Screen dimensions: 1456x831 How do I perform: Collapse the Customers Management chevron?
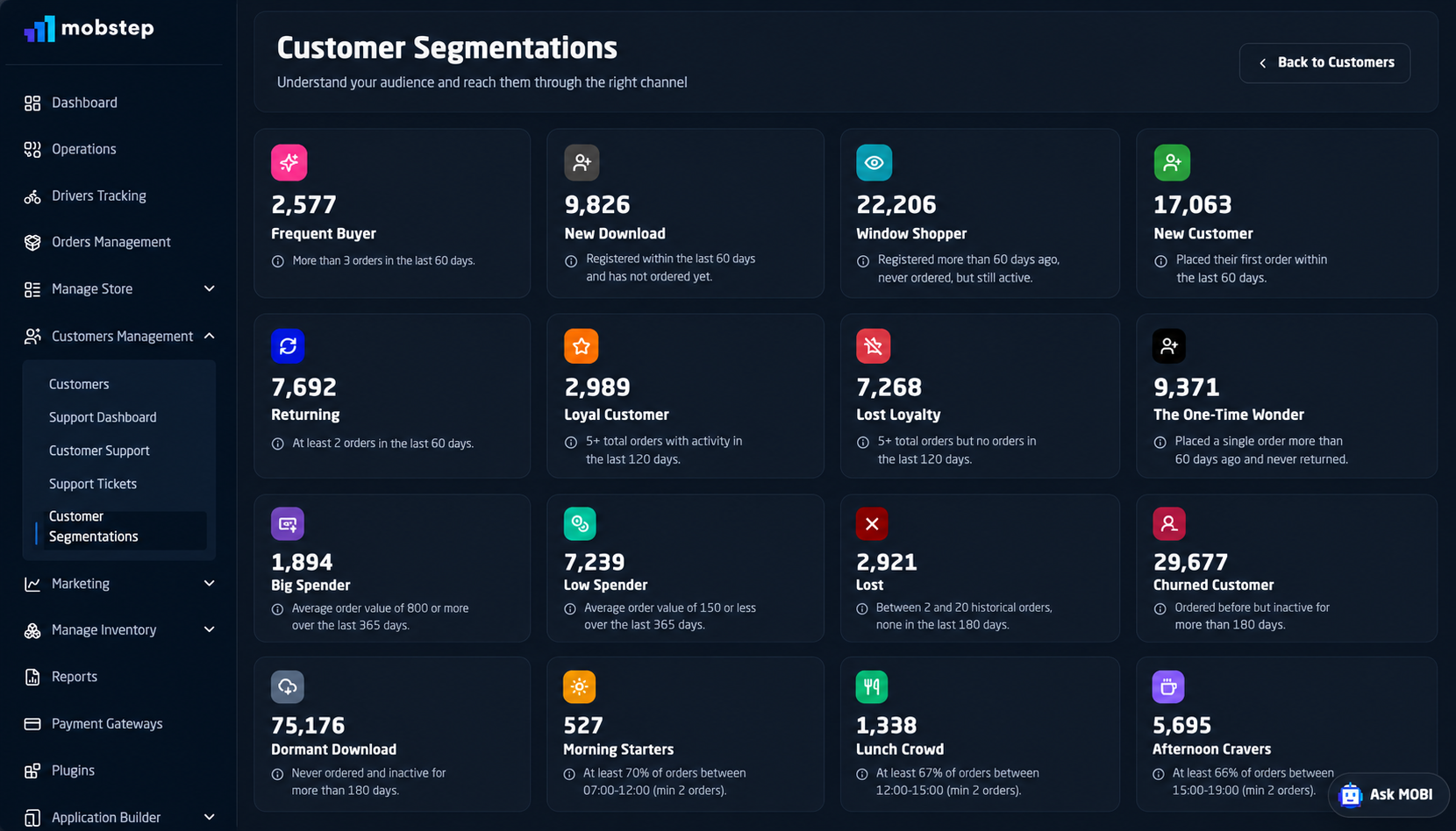coord(209,336)
